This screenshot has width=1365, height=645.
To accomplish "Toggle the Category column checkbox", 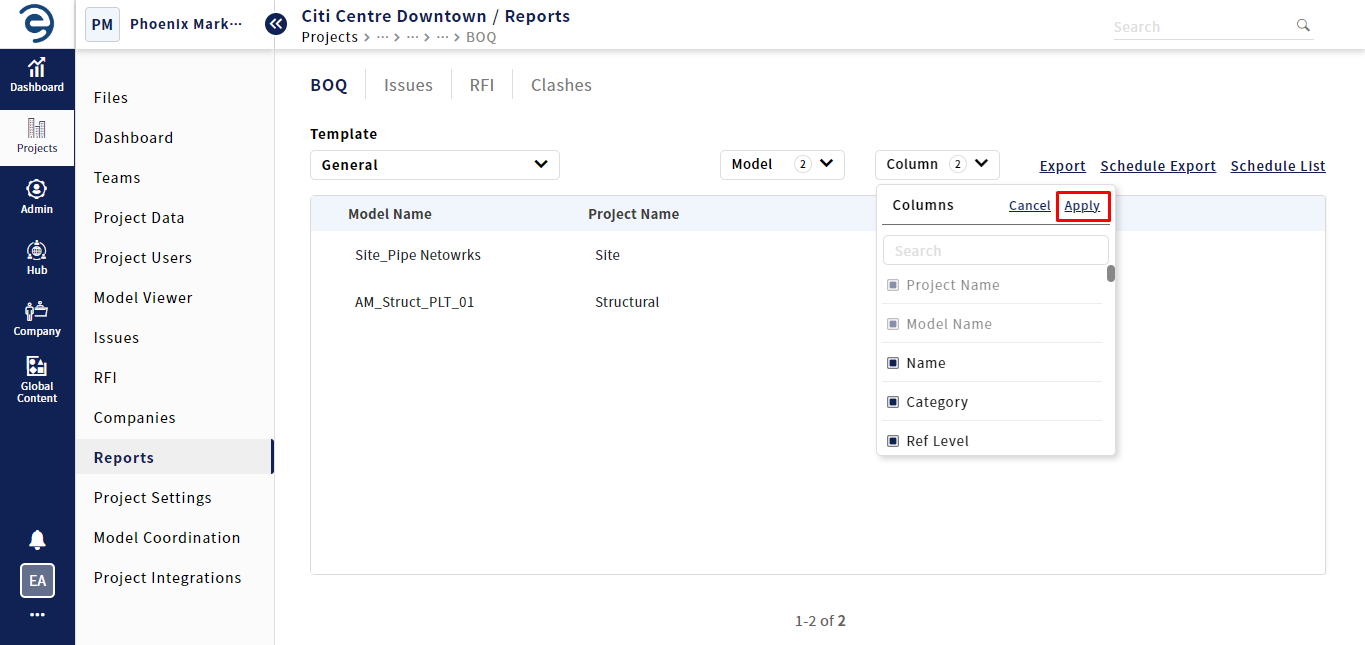I will click(x=893, y=402).
